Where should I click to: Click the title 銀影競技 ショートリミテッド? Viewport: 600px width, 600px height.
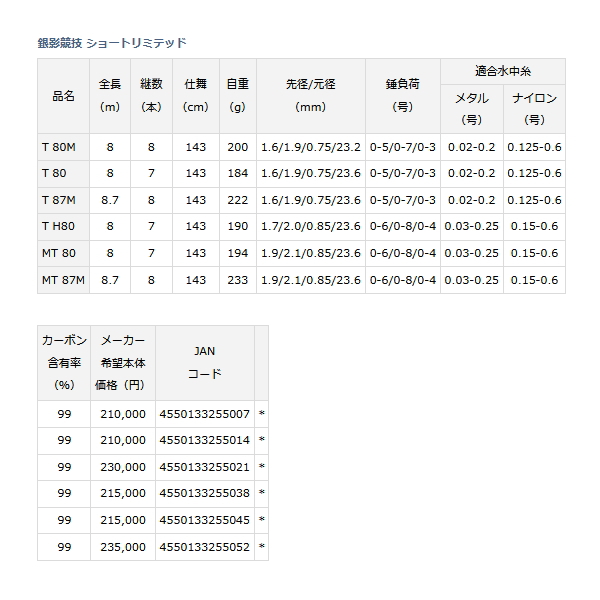pos(112,43)
